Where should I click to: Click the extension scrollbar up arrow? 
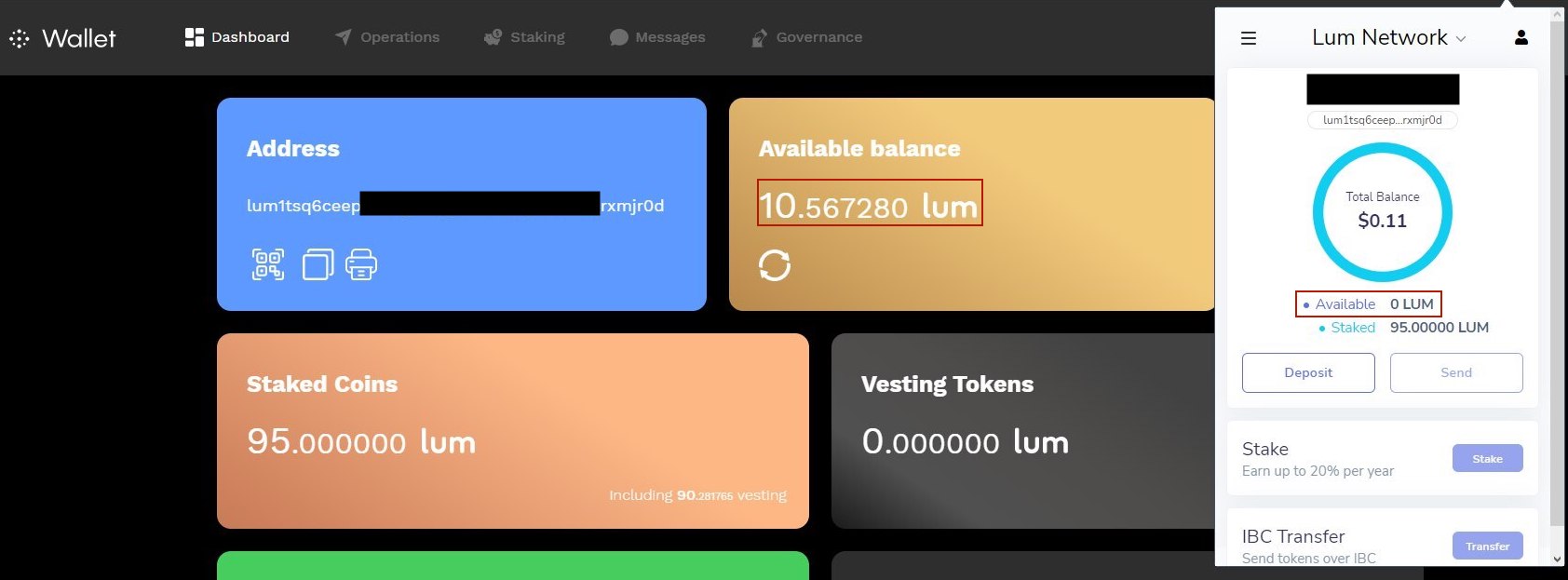pos(1558,15)
